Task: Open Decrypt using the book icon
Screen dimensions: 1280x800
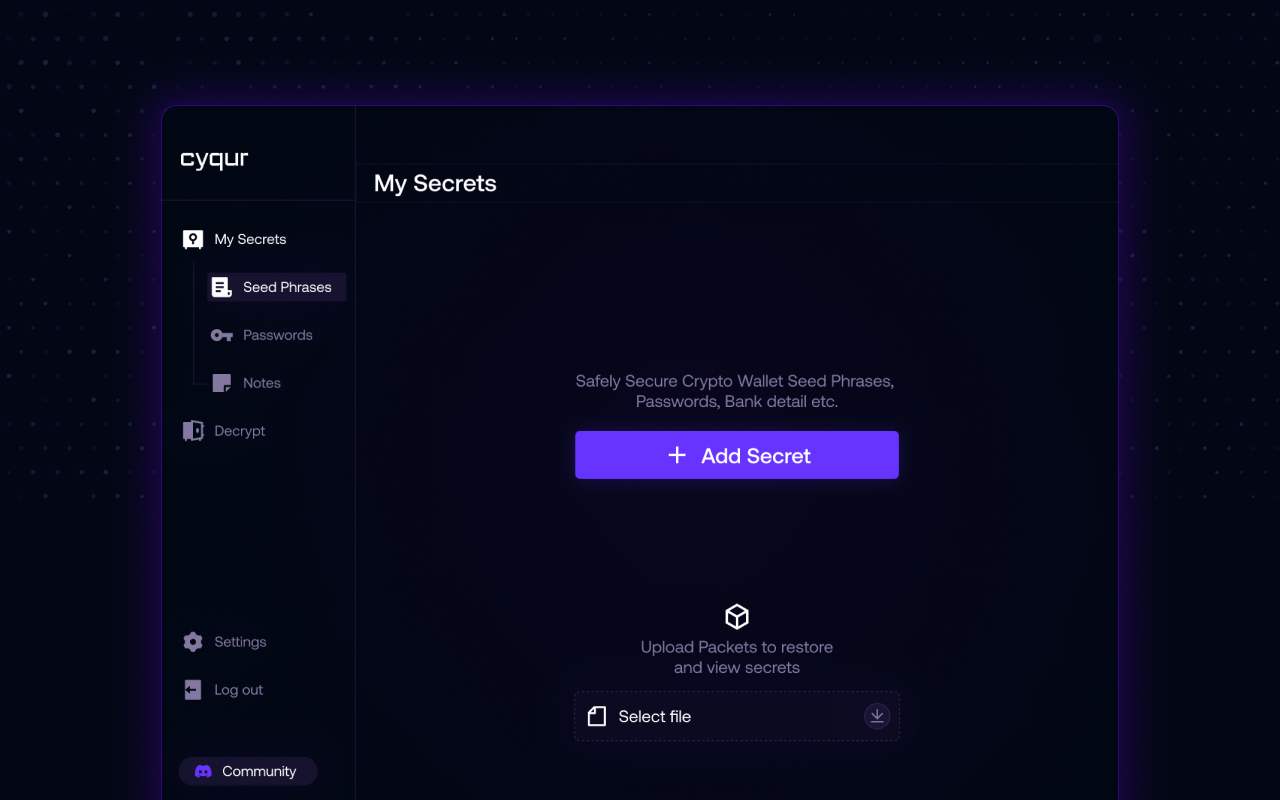Action: pyautogui.click(x=192, y=430)
